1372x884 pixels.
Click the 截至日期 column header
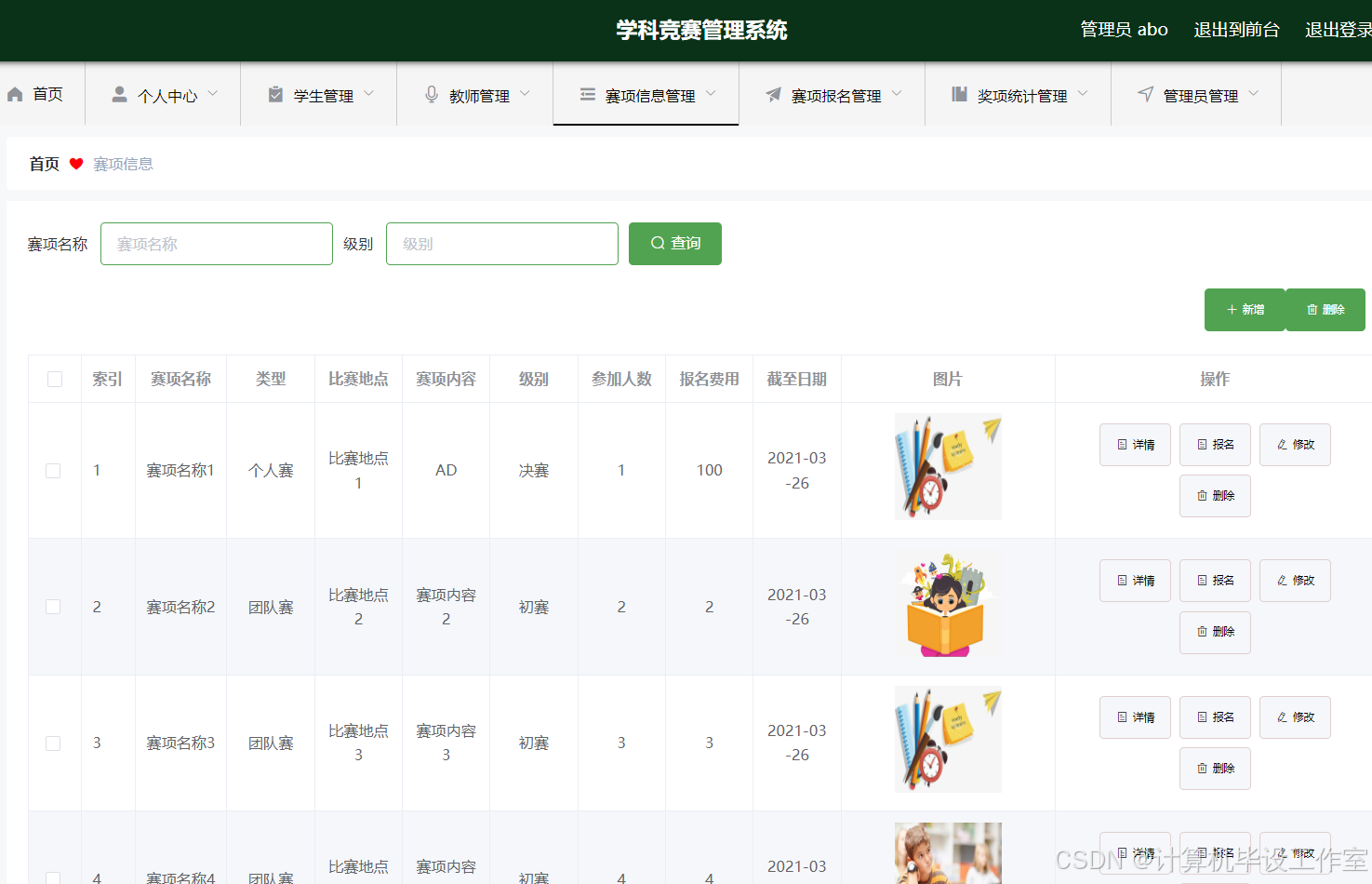pyautogui.click(x=797, y=379)
